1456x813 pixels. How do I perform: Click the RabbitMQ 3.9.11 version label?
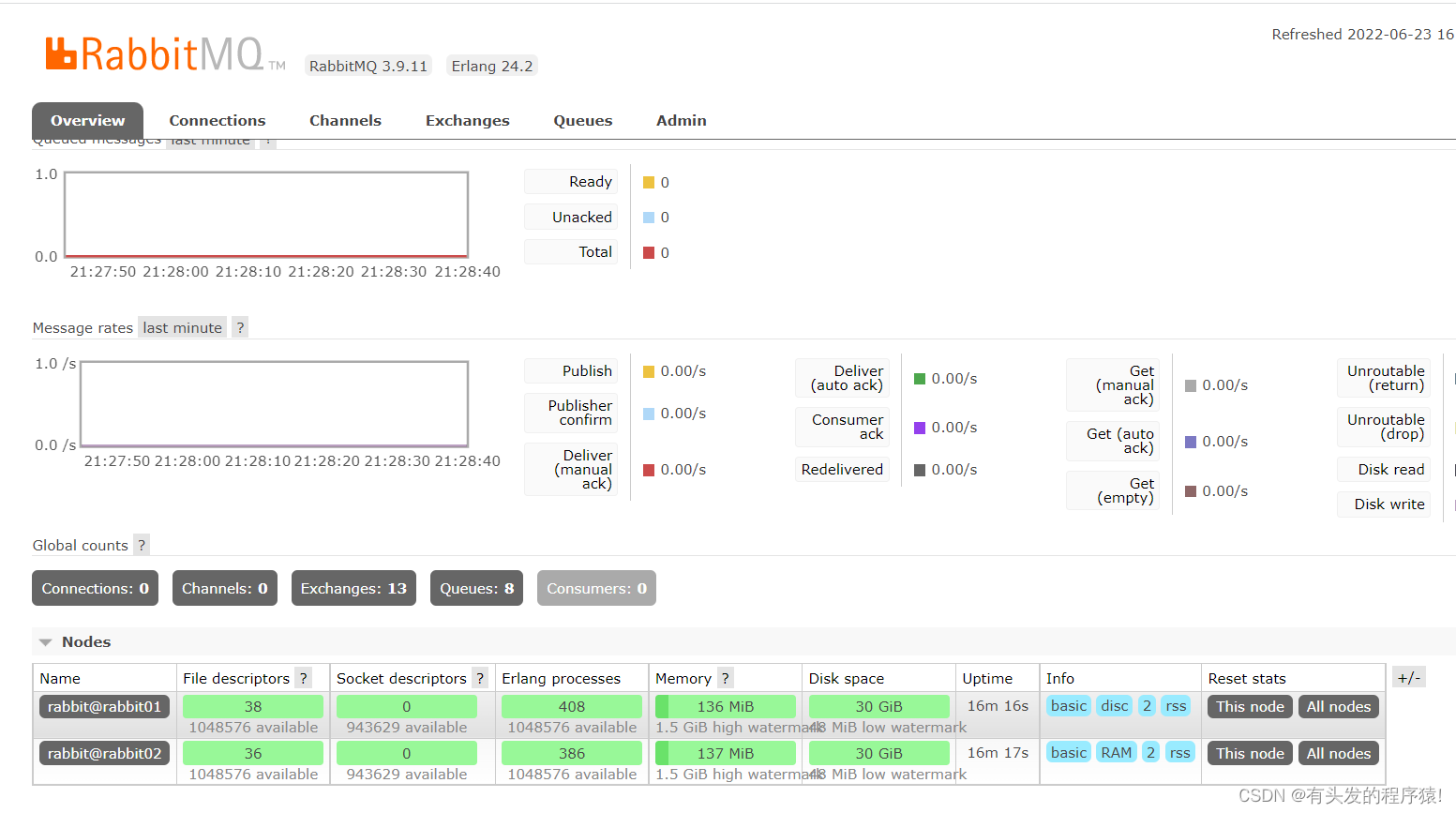(x=368, y=66)
